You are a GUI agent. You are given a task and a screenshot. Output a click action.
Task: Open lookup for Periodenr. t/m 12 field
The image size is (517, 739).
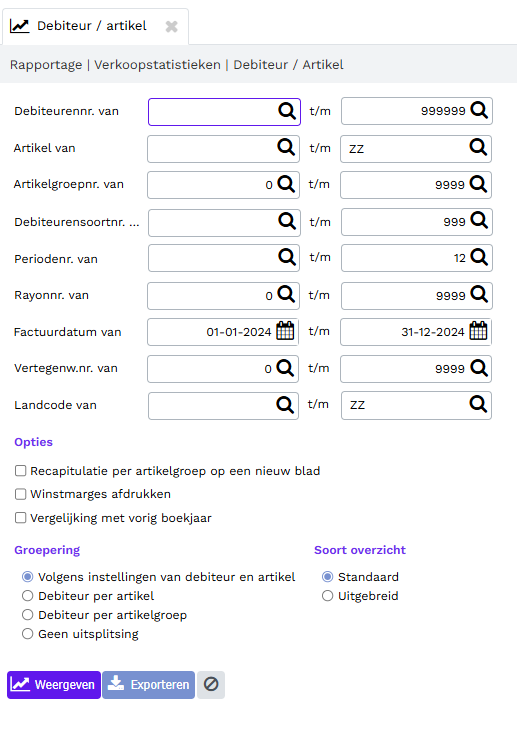(x=479, y=258)
